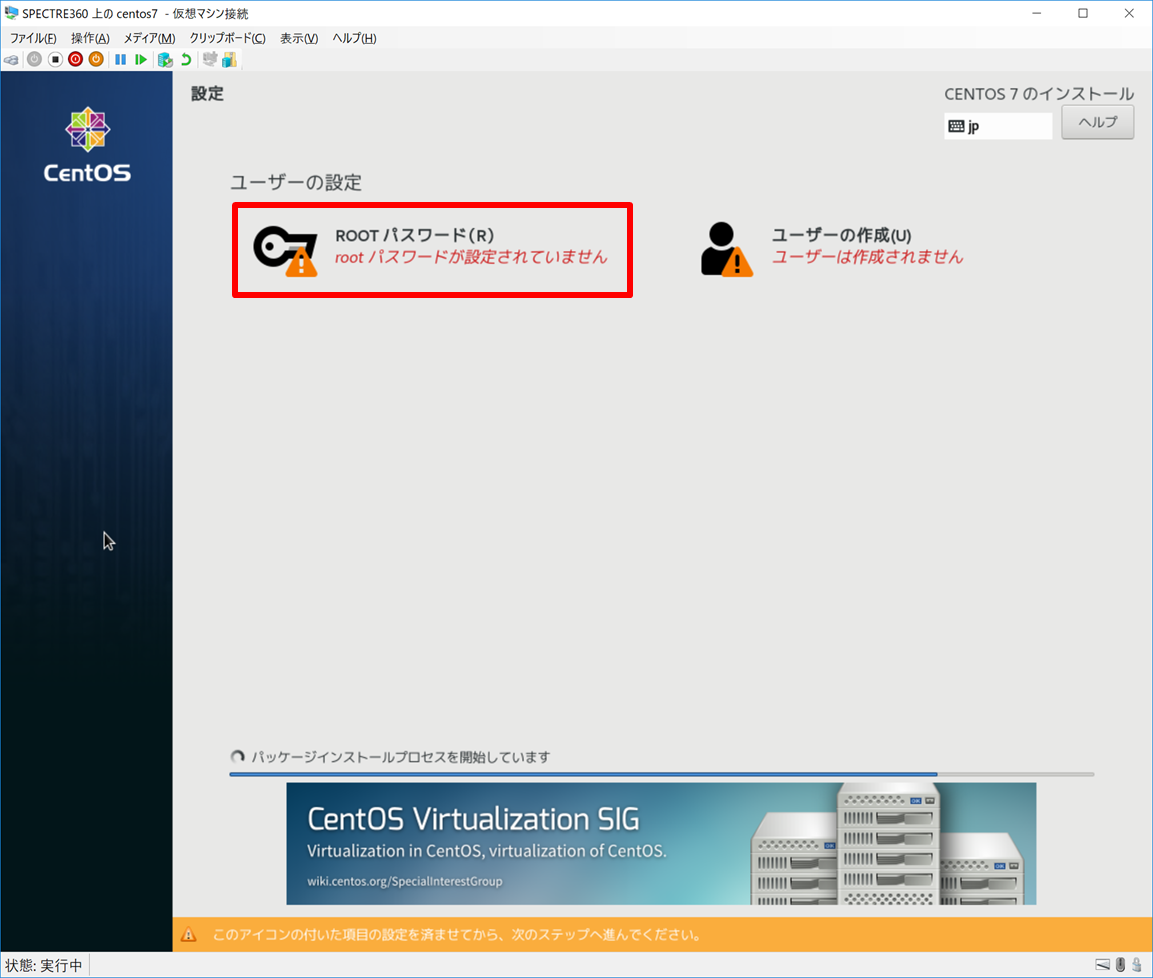
Task: Open ユーザーの作成(U) settings
Action: point(832,250)
